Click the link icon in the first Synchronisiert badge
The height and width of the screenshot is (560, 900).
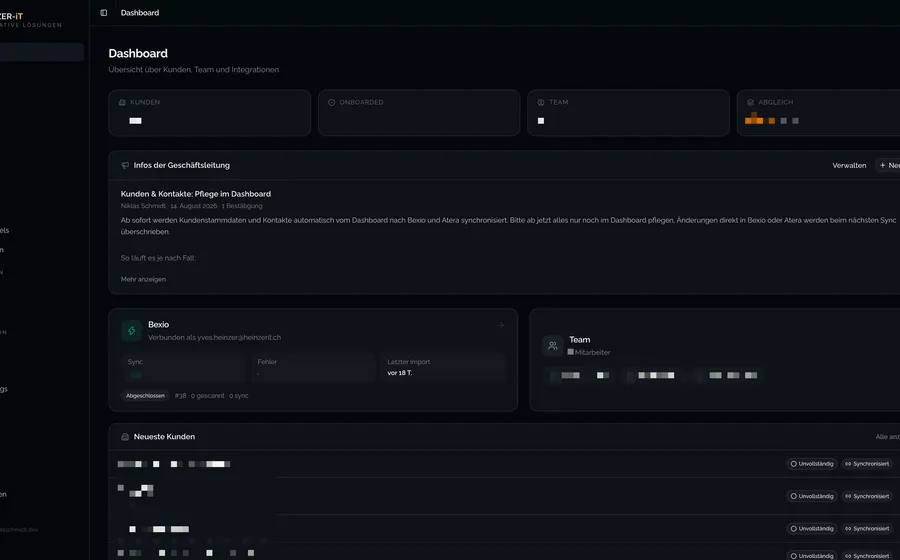(x=848, y=464)
